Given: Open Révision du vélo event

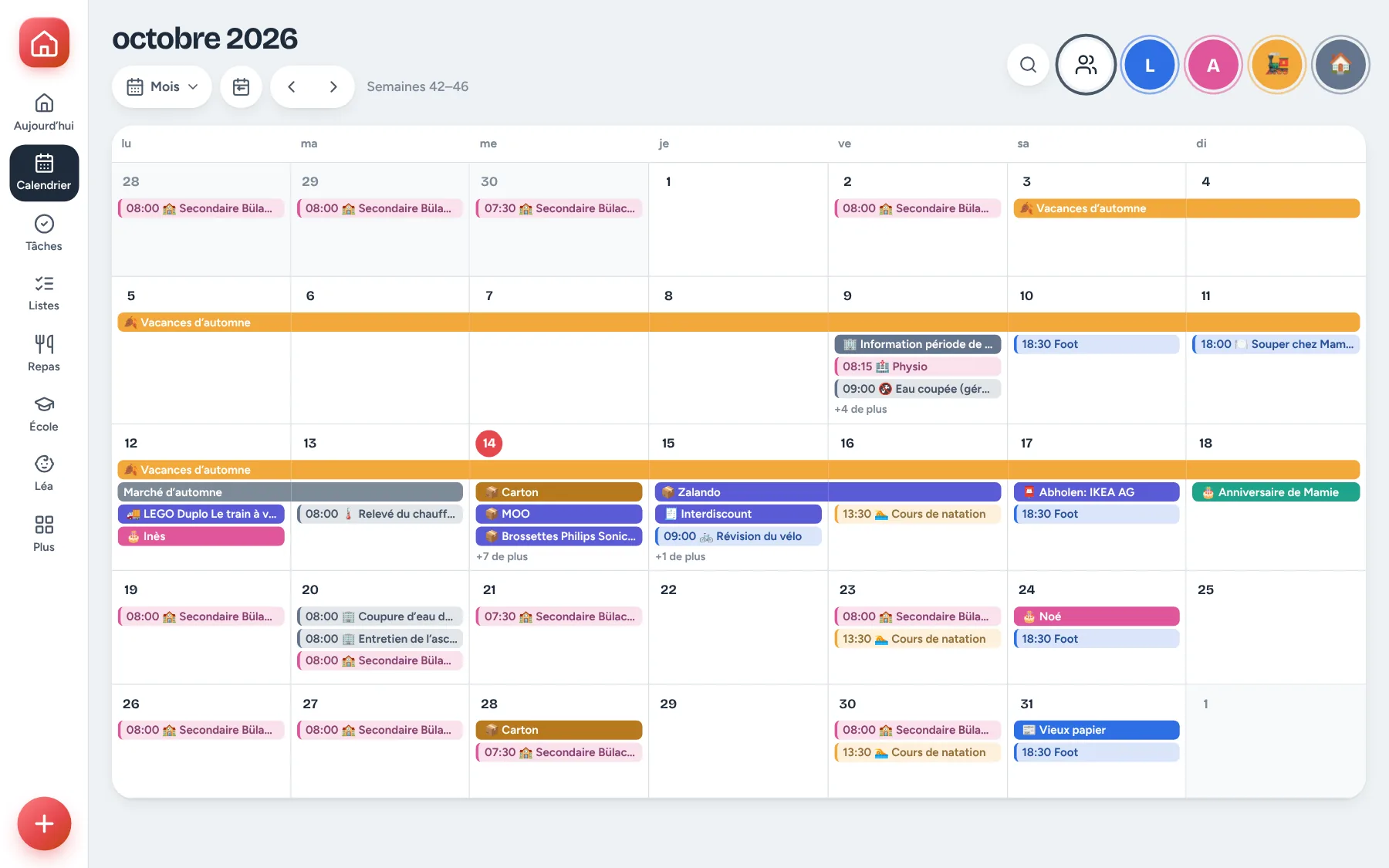Looking at the screenshot, I should click(738, 536).
